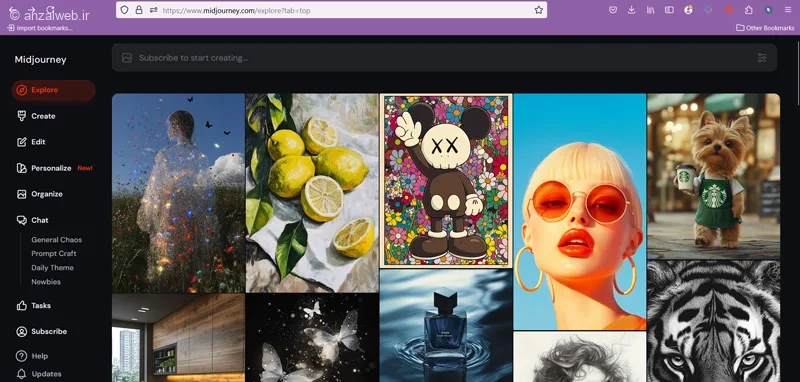Click the site permissions icon in the address bar
This screenshot has height=382, width=800.
pyautogui.click(x=153, y=10)
